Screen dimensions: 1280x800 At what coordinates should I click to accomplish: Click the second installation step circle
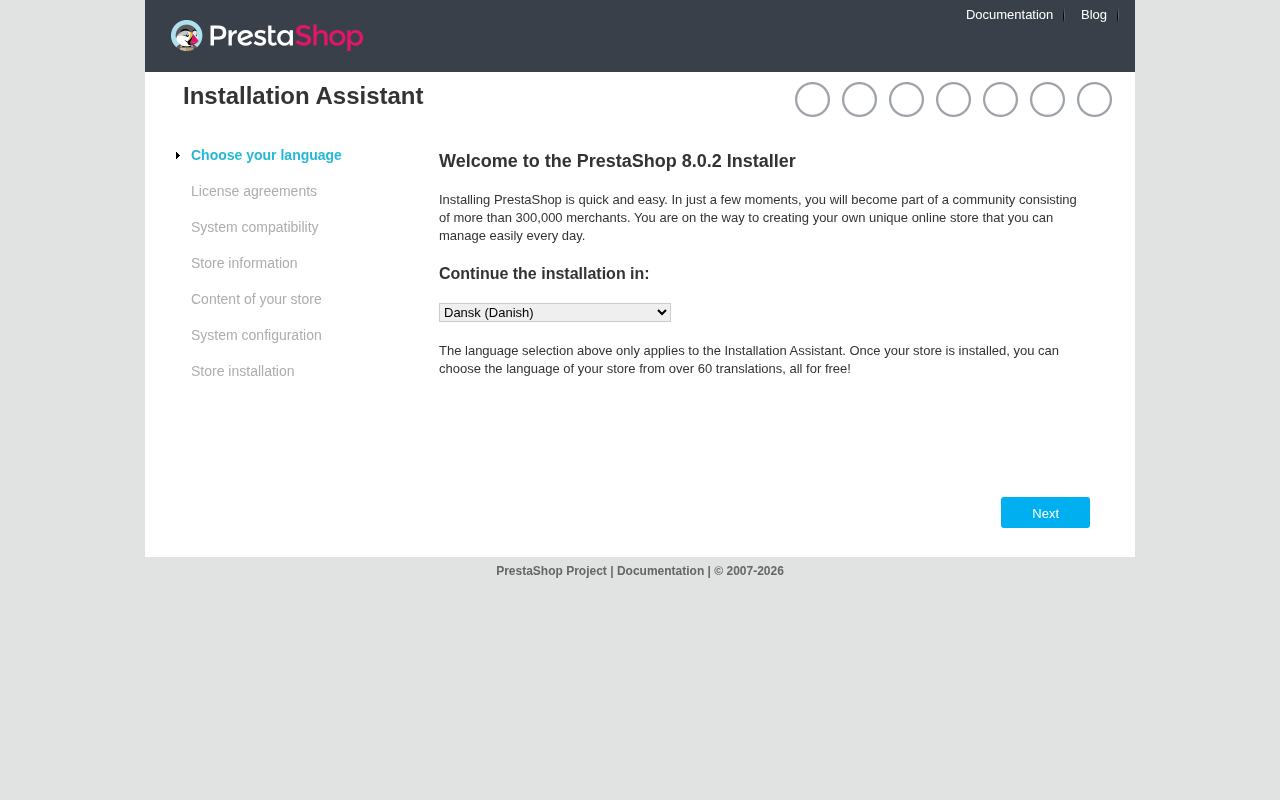(859, 100)
